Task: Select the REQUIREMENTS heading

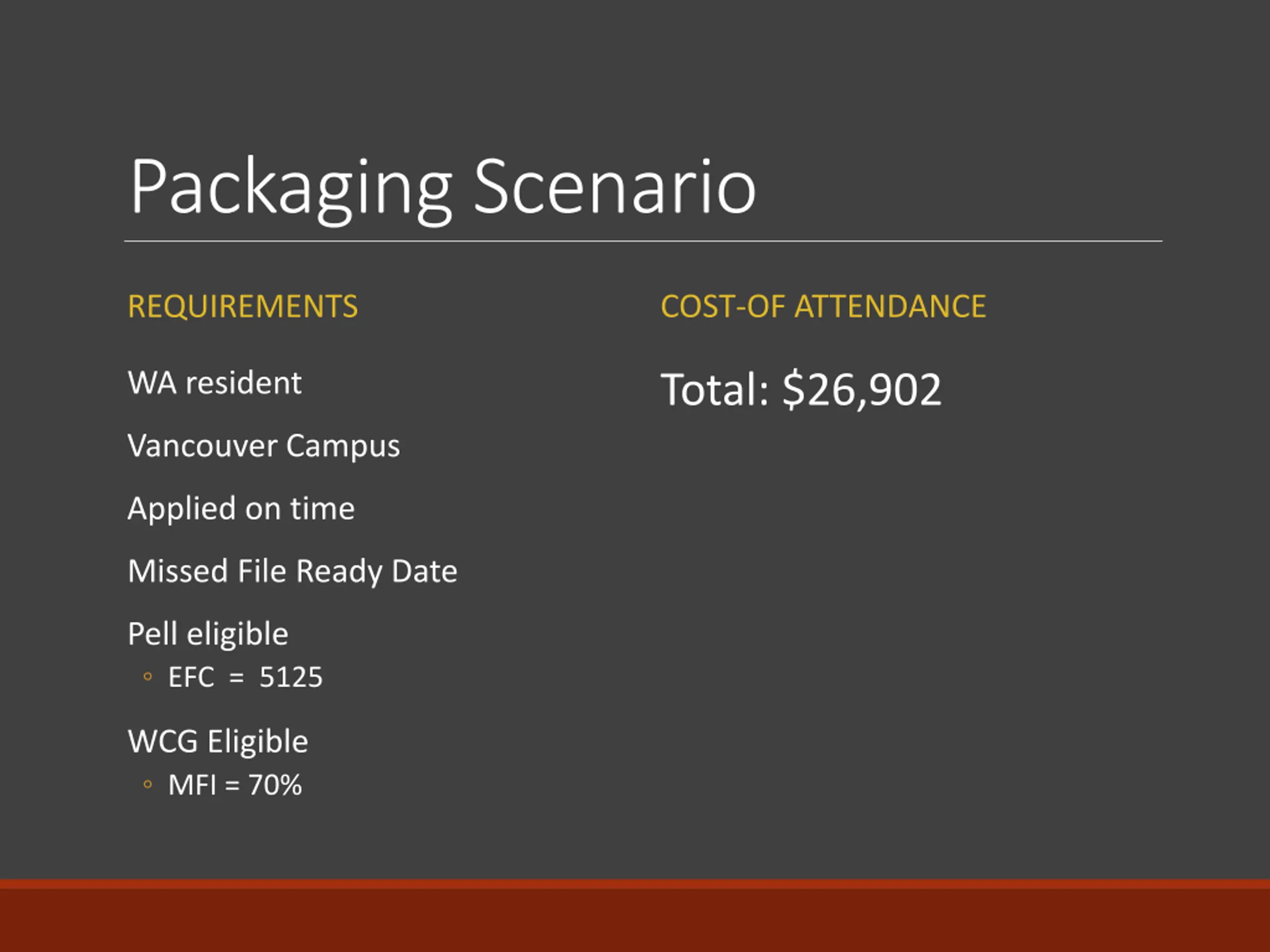Action: tap(243, 306)
